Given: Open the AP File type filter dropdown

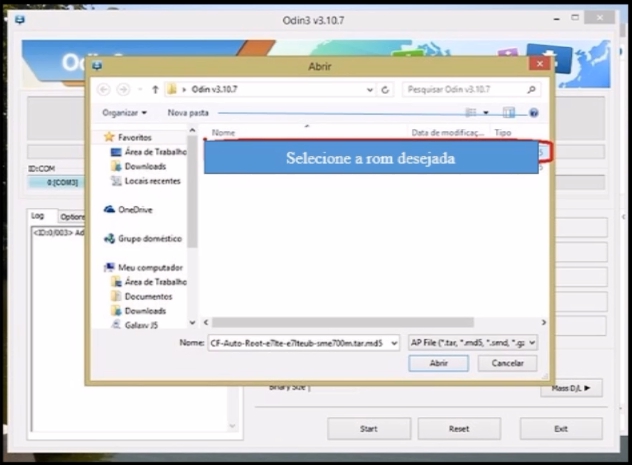Looking at the screenshot, I should pos(472,343).
